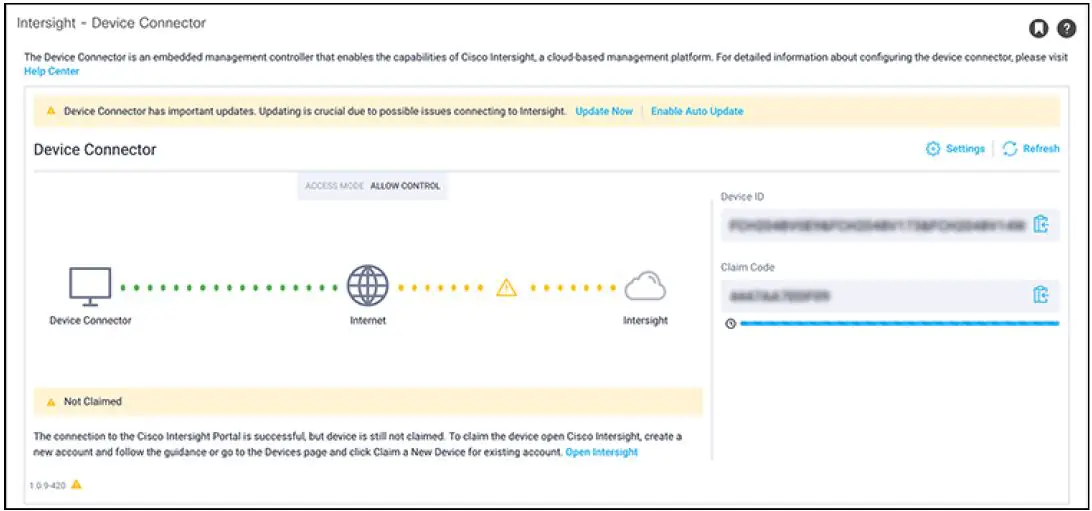The width and height of the screenshot is (1092, 511).
Task: Follow the Open Intersight link
Action: [x=602, y=452]
